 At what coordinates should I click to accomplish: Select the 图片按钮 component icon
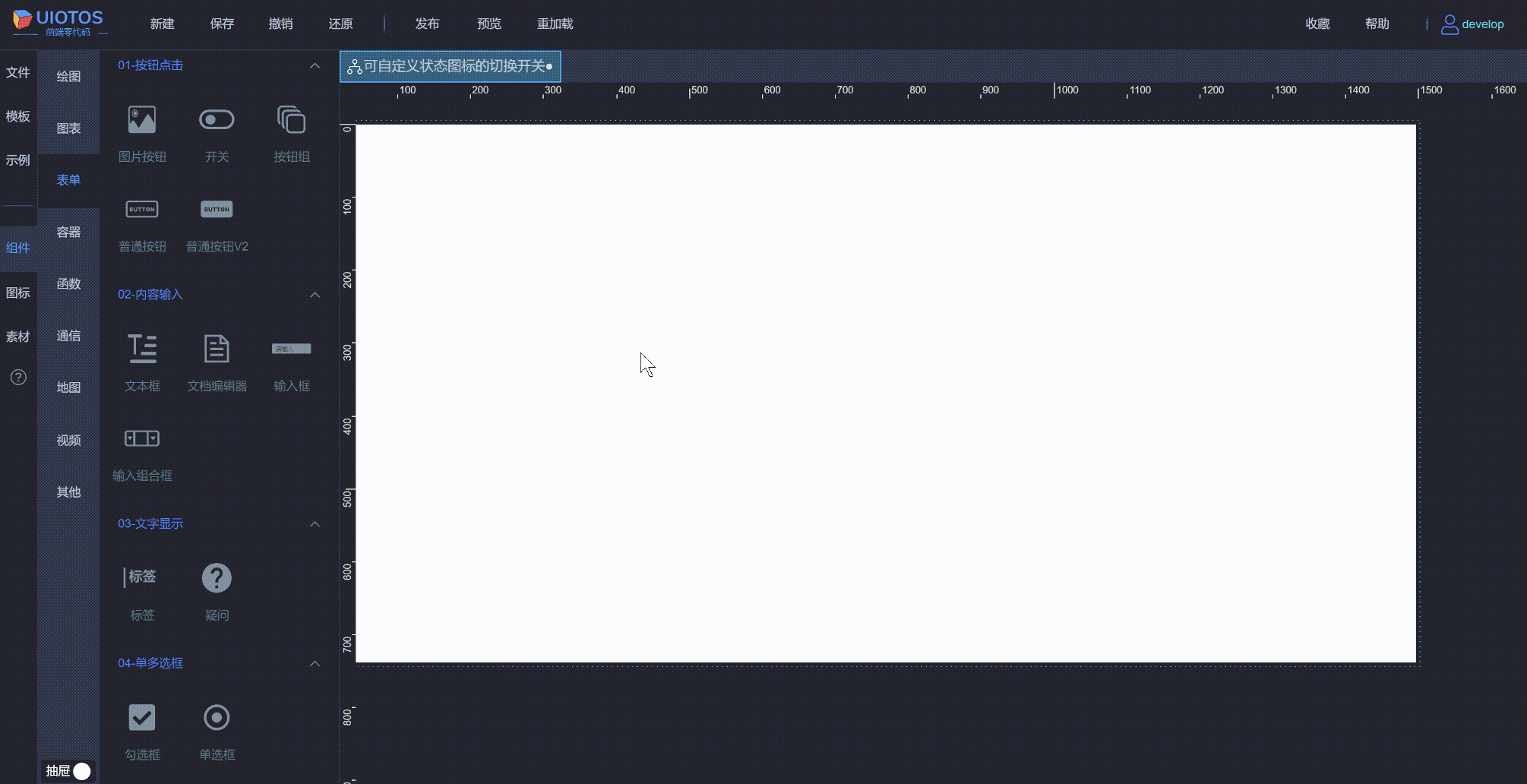tap(141, 119)
